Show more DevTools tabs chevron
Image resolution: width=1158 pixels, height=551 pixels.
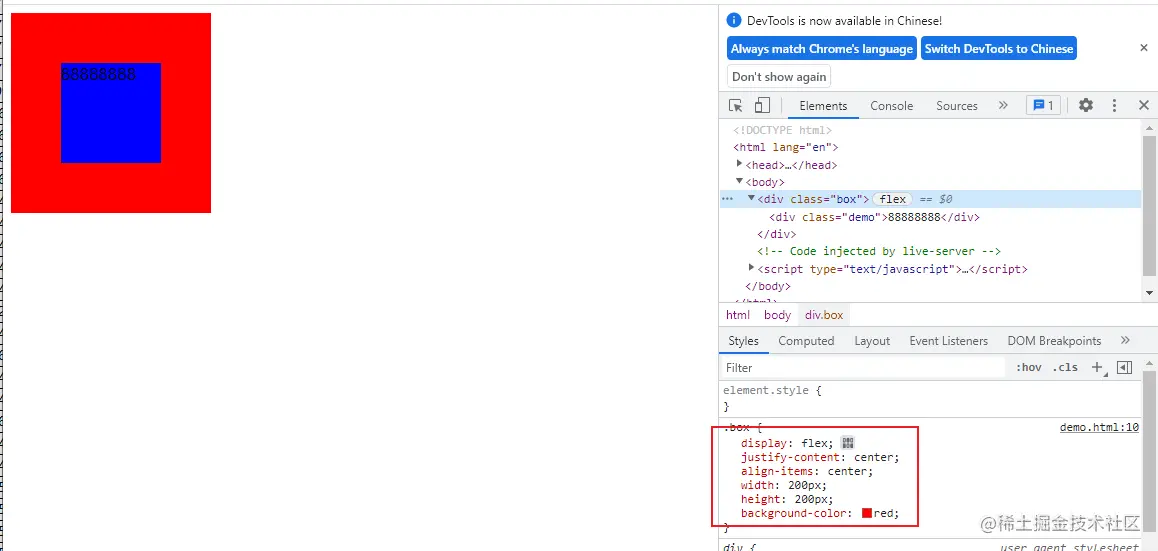click(1003, 106)
